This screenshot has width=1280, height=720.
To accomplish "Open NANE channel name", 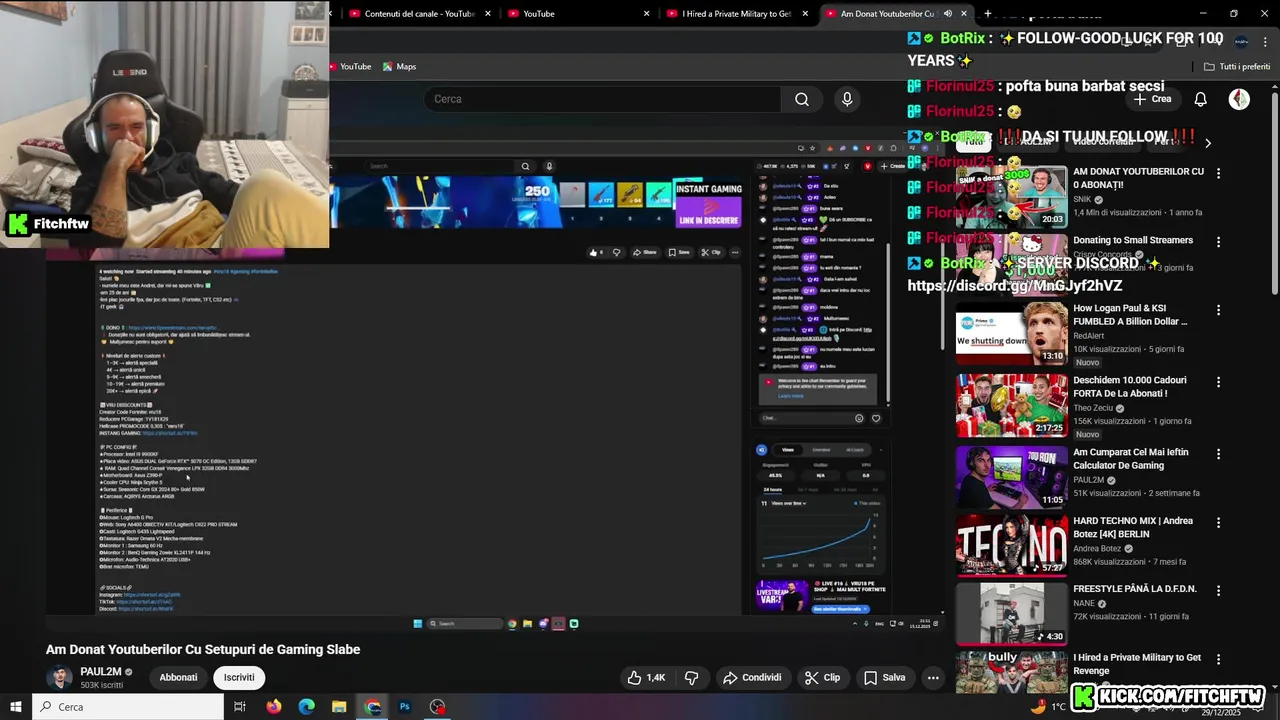I will pos(1084,603).
